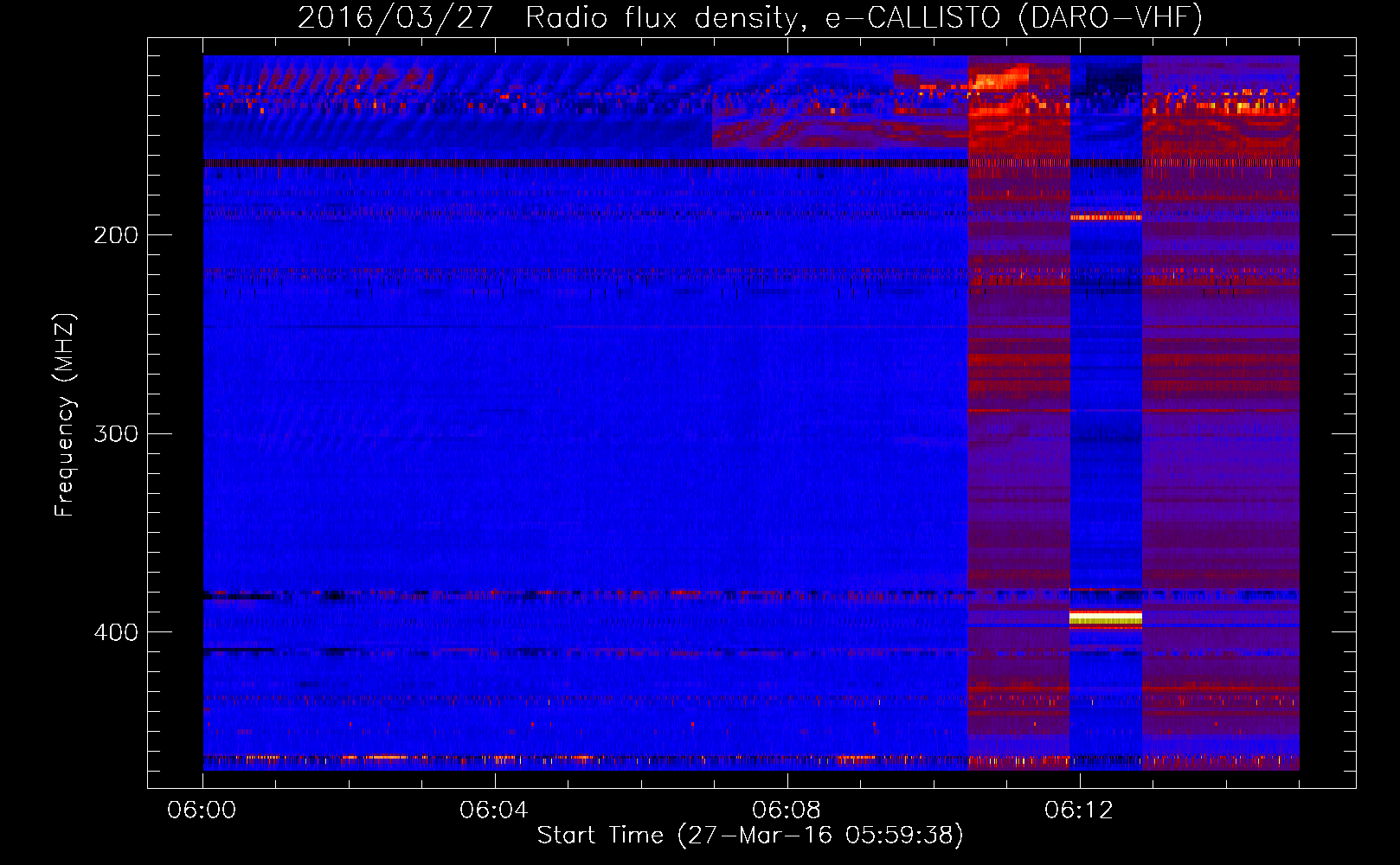This screenshot has width=1400, height=865.
Task: Click the "06:12" time tick label
Action: [1079, 810]
